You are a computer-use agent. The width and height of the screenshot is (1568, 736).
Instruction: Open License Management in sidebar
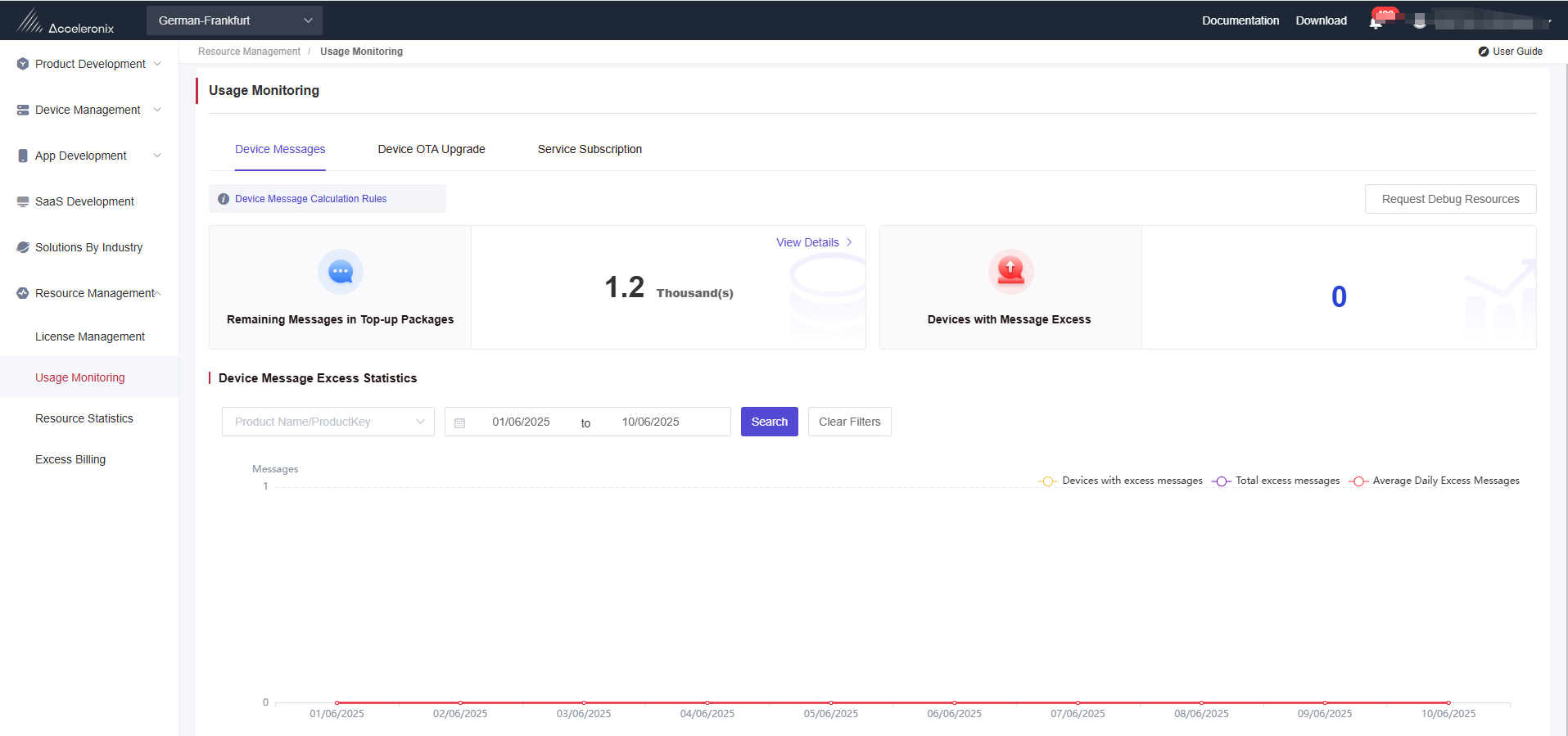click(90, 336)
